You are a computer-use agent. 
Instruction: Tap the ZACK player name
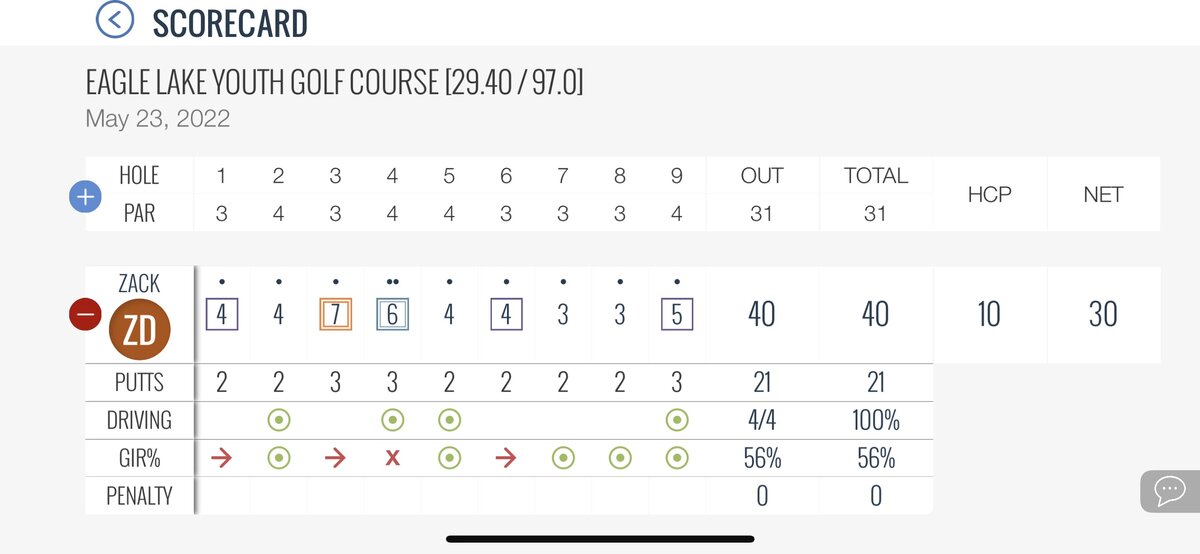point(139,284)
